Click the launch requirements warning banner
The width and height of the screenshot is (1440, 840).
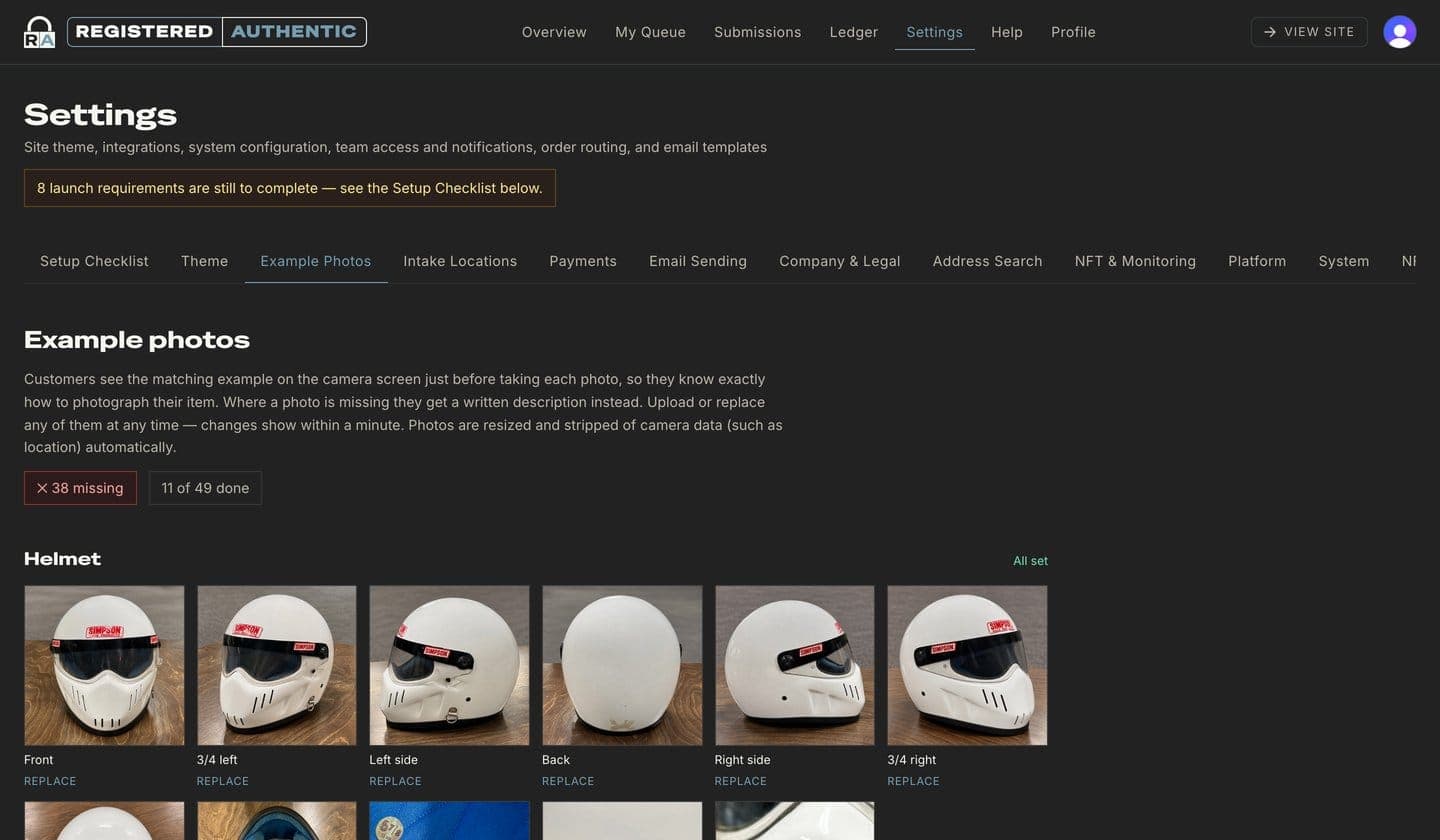coord(290,188)
